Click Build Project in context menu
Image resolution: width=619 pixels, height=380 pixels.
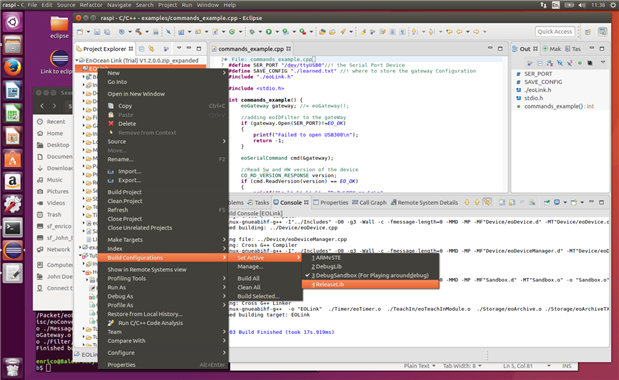click(x=163, y=192)
